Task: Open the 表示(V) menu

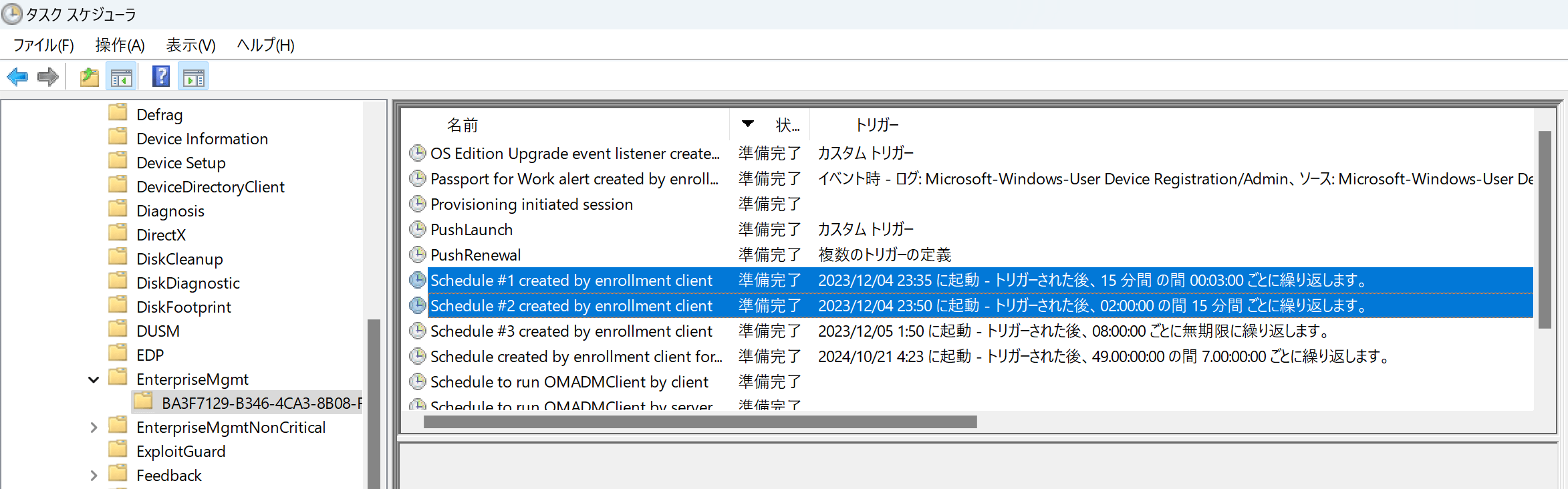Action: (191, 45)
